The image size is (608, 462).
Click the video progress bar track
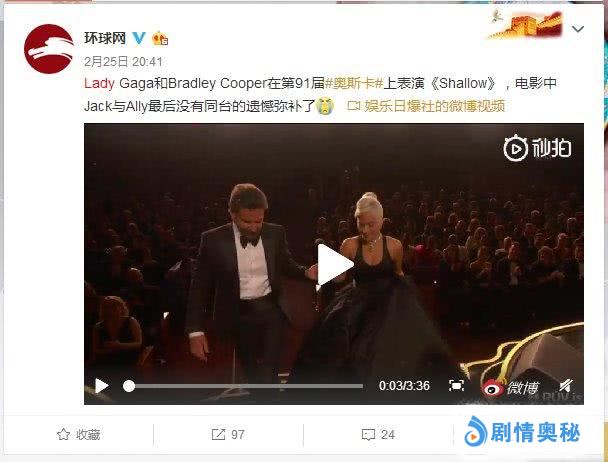tap(243, 386)
